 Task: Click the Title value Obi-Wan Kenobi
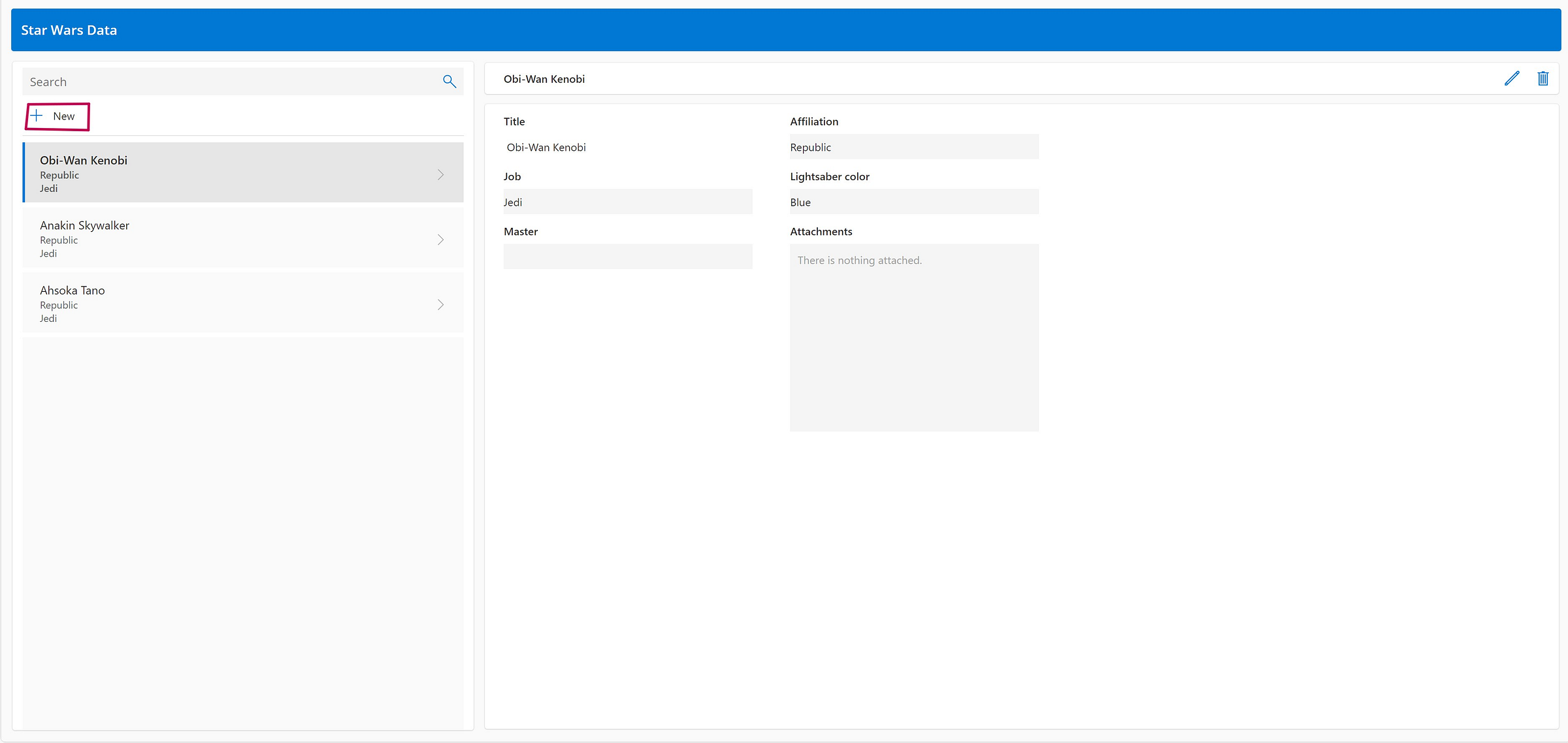pos(546,148)
